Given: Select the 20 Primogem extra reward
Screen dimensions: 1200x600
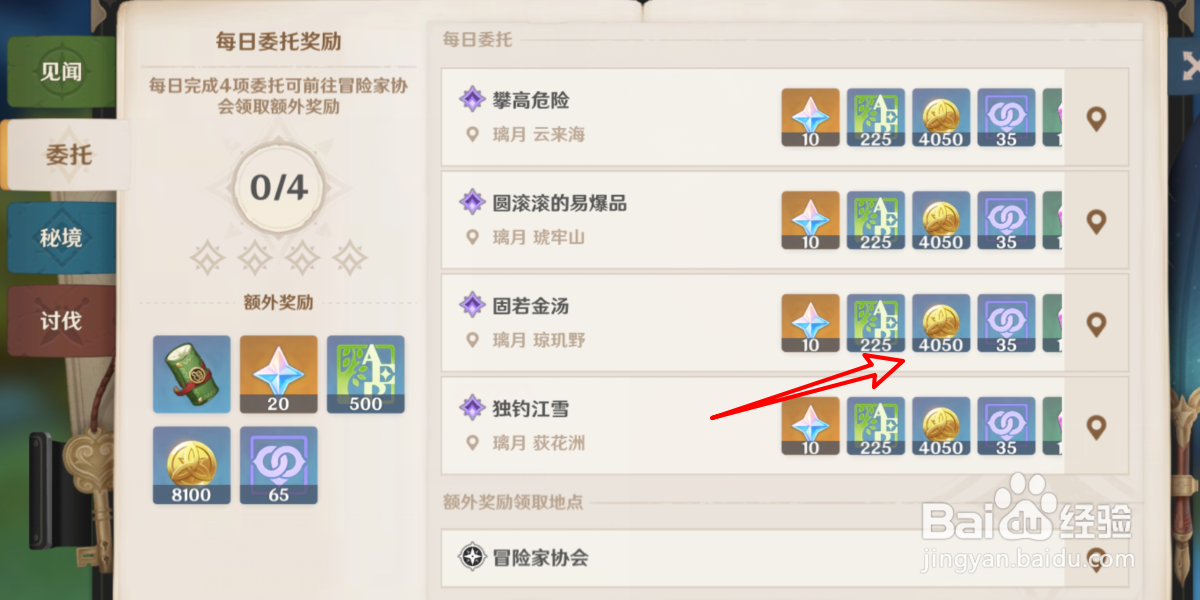Looking at the screenshot, I should click(279, 374).
